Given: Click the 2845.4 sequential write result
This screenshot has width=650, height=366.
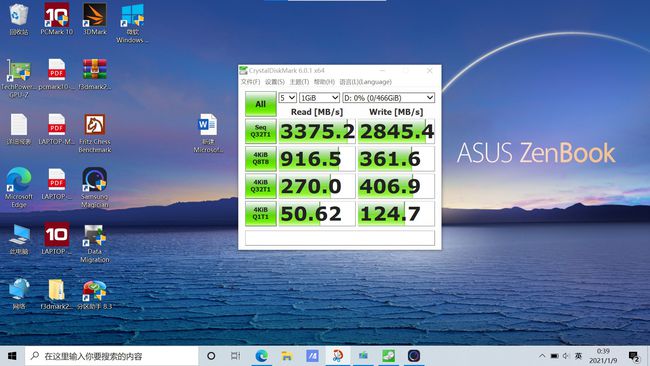Looking at the screenshot, I should (x=396, y=131).
